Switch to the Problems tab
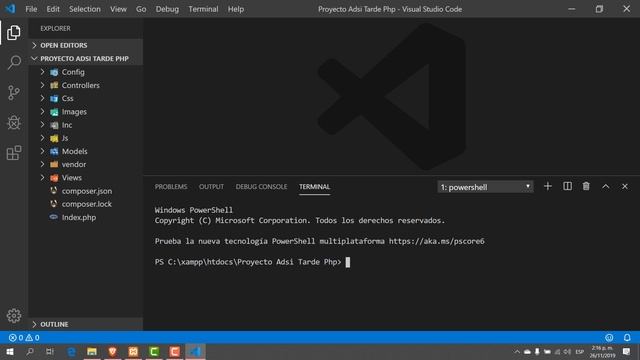The width and height of the screenshot is (640, 360). coord(171,187)
